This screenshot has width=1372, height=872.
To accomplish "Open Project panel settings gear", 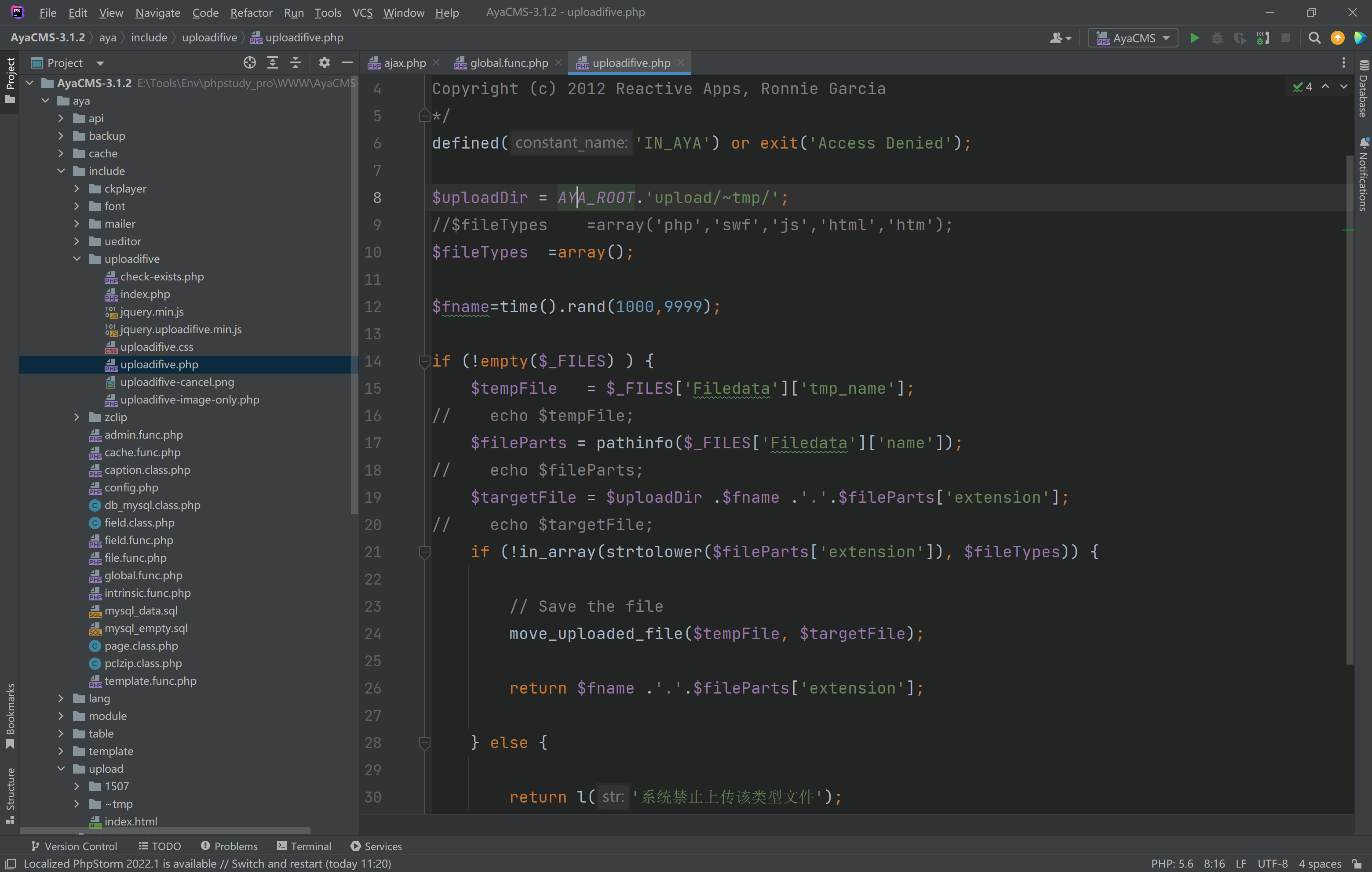I will 324,63.
